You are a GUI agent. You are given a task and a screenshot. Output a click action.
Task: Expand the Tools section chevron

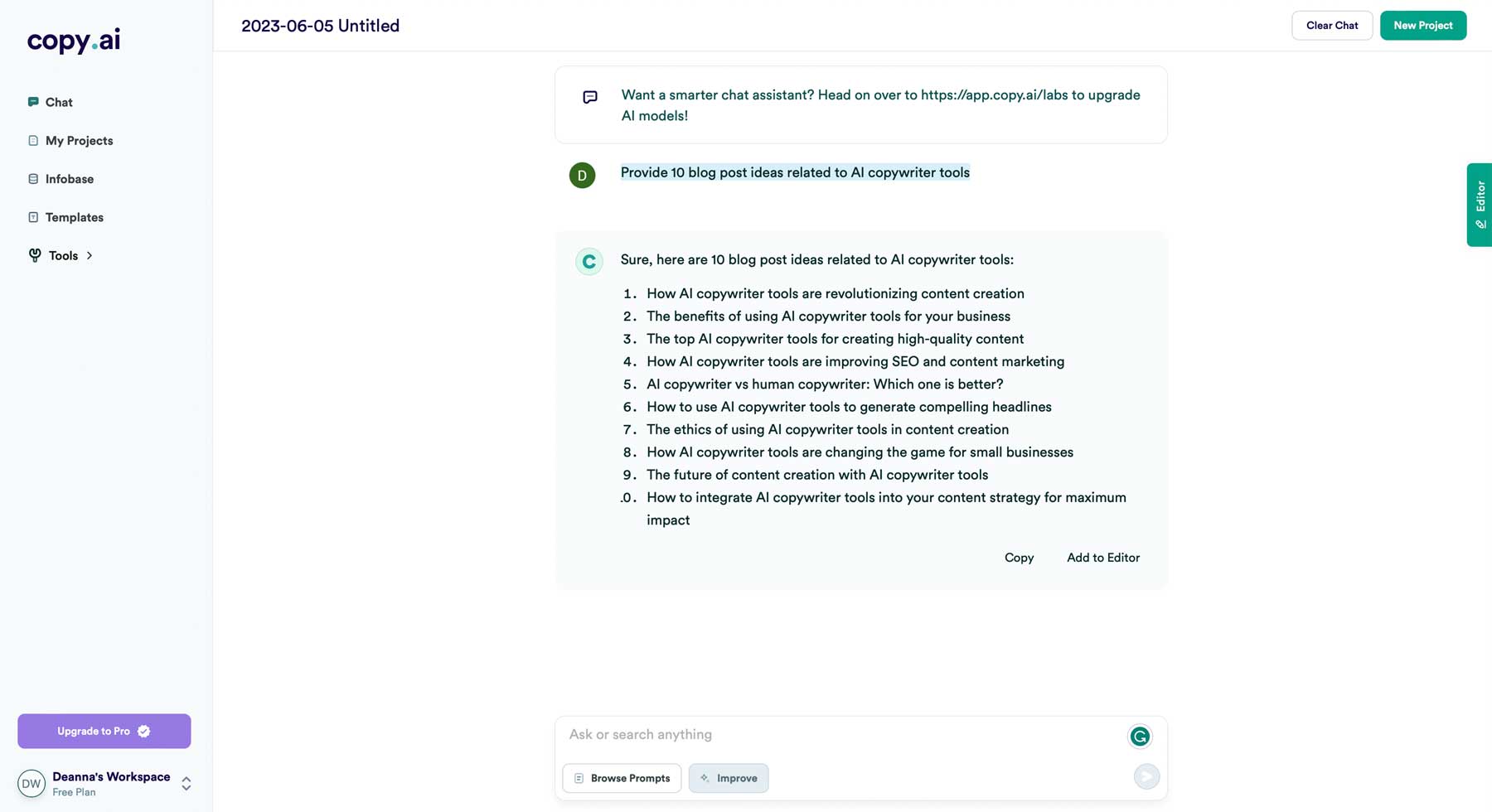pos(87,255)
